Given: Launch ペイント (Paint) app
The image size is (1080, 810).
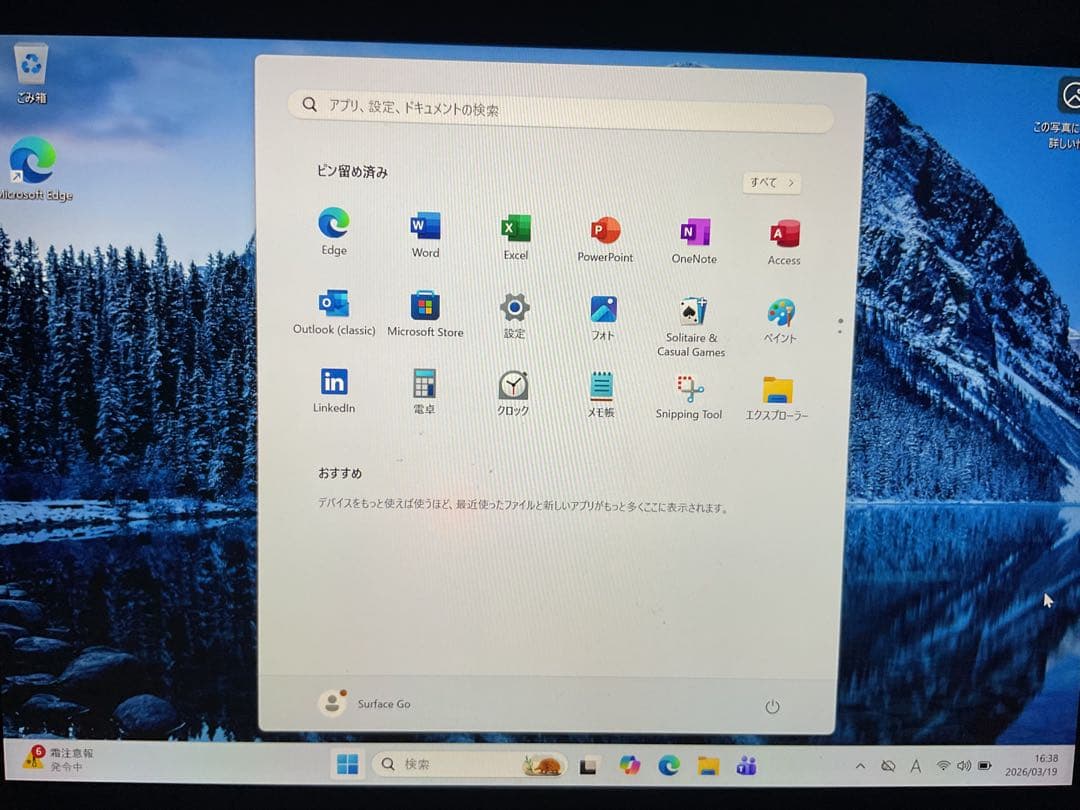Looking at the screenshot, I should tap(780, 321).
